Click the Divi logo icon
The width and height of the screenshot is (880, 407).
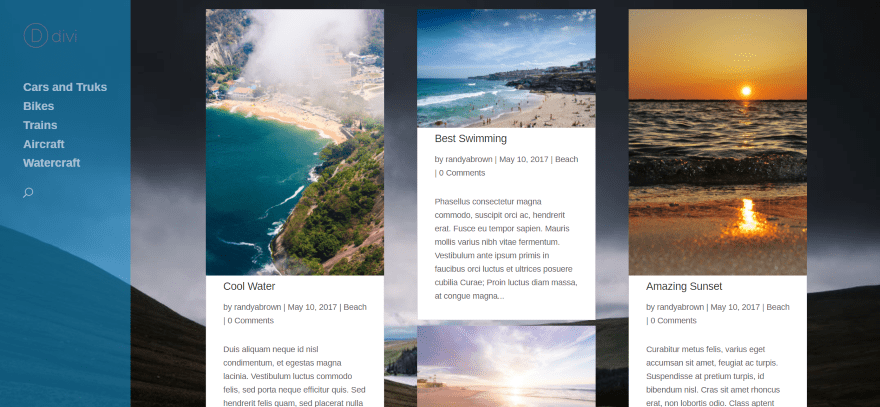[50, 36]
